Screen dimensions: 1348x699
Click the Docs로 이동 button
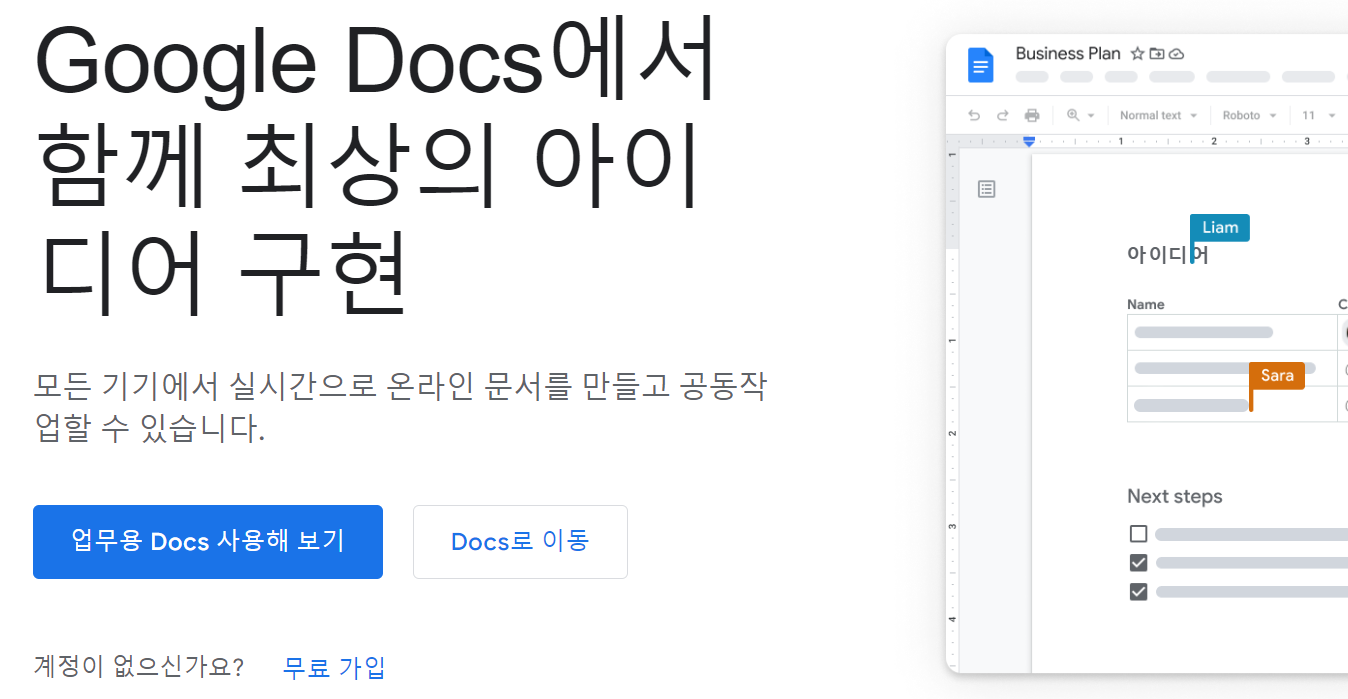tap(520, 542)
